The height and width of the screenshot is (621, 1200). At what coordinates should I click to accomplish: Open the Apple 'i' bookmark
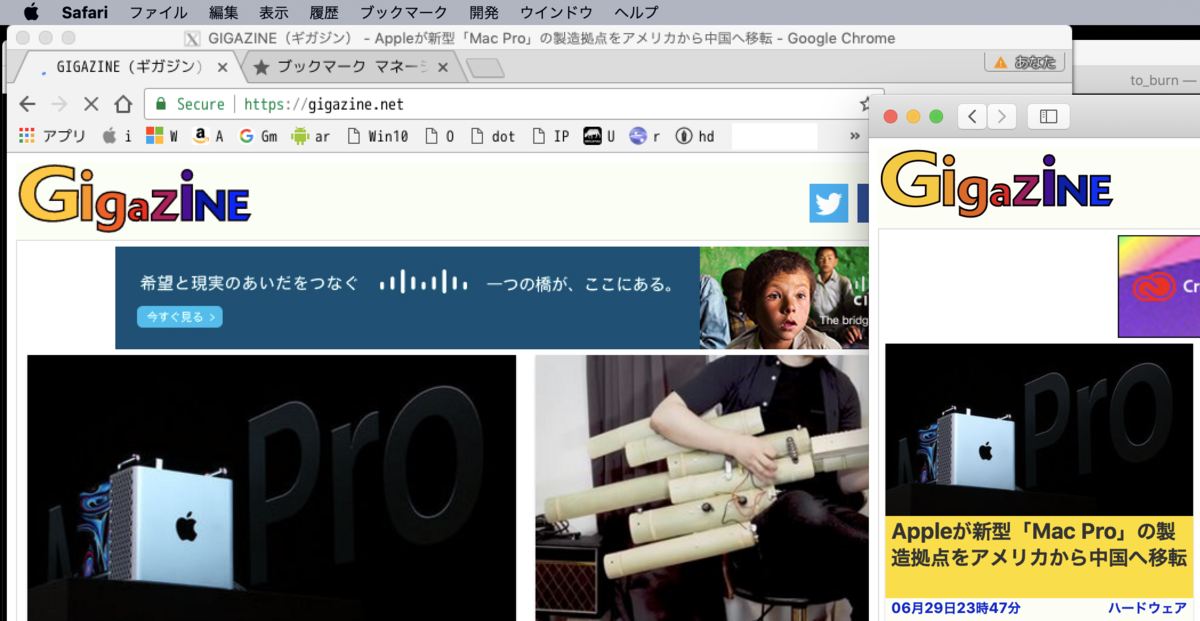[x=117, y=136]
